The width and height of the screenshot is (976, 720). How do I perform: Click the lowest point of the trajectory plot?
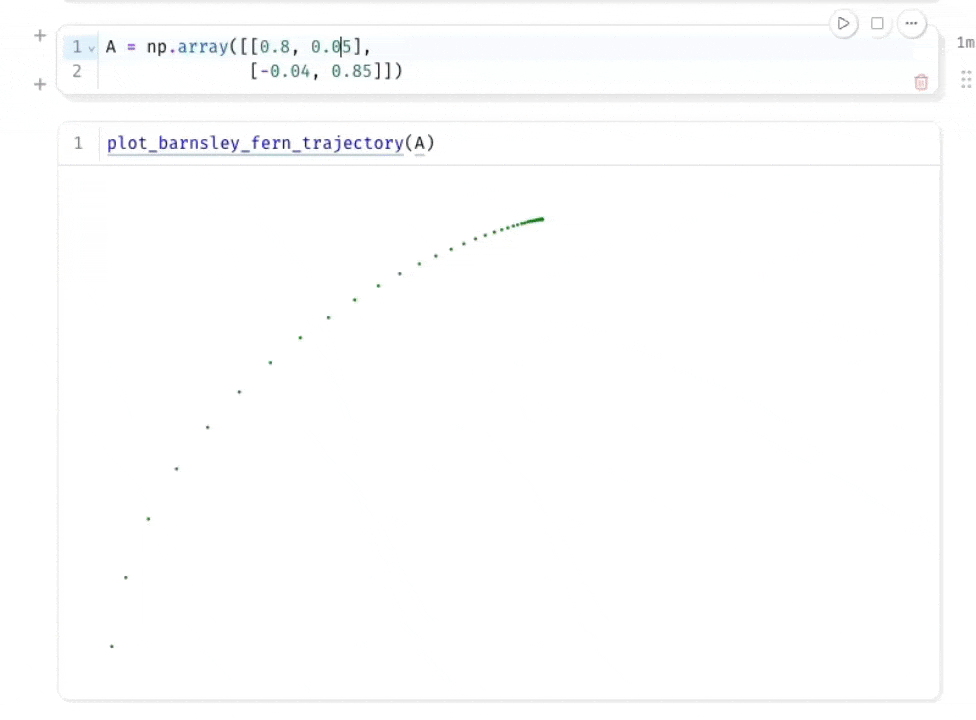tap(112, 646)
